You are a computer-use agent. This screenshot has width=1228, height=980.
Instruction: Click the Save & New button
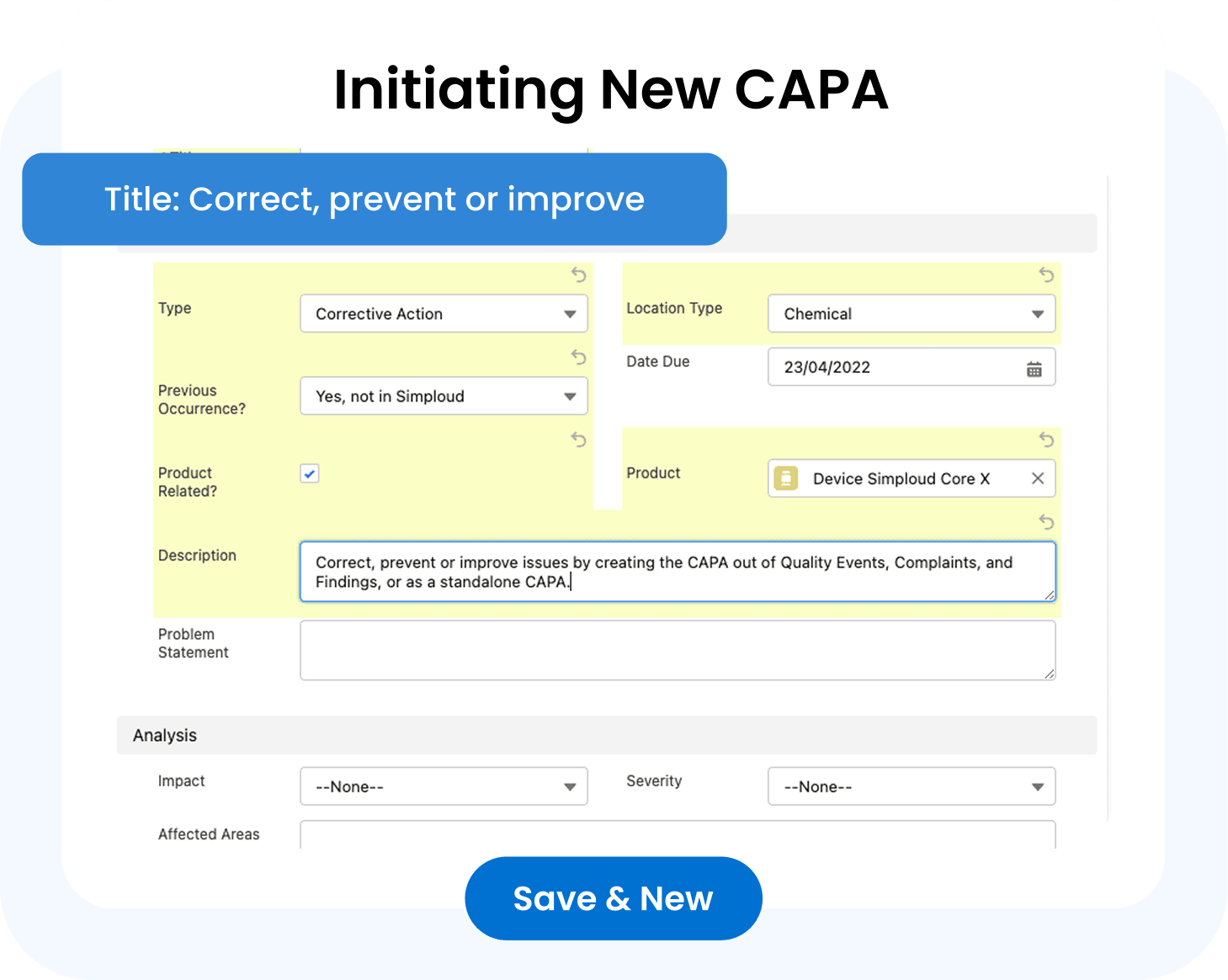(x=613, y=898)
